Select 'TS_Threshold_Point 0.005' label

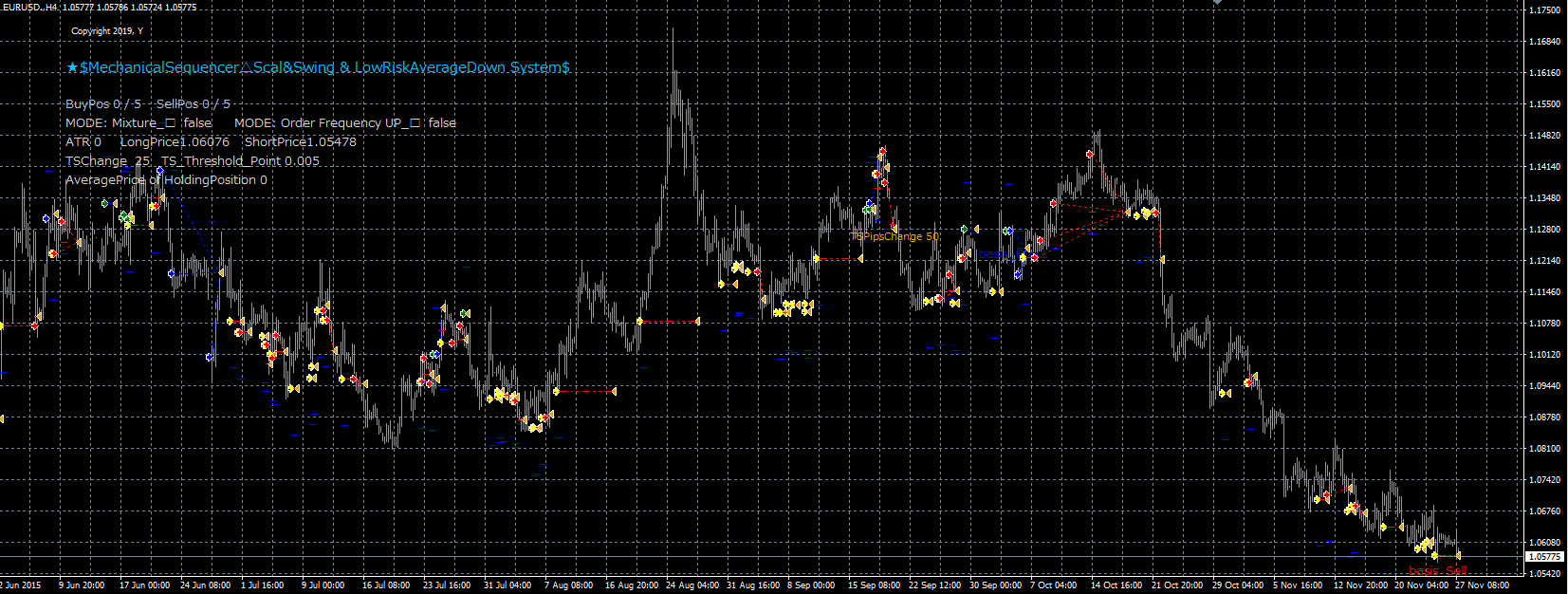pos(241,160)
